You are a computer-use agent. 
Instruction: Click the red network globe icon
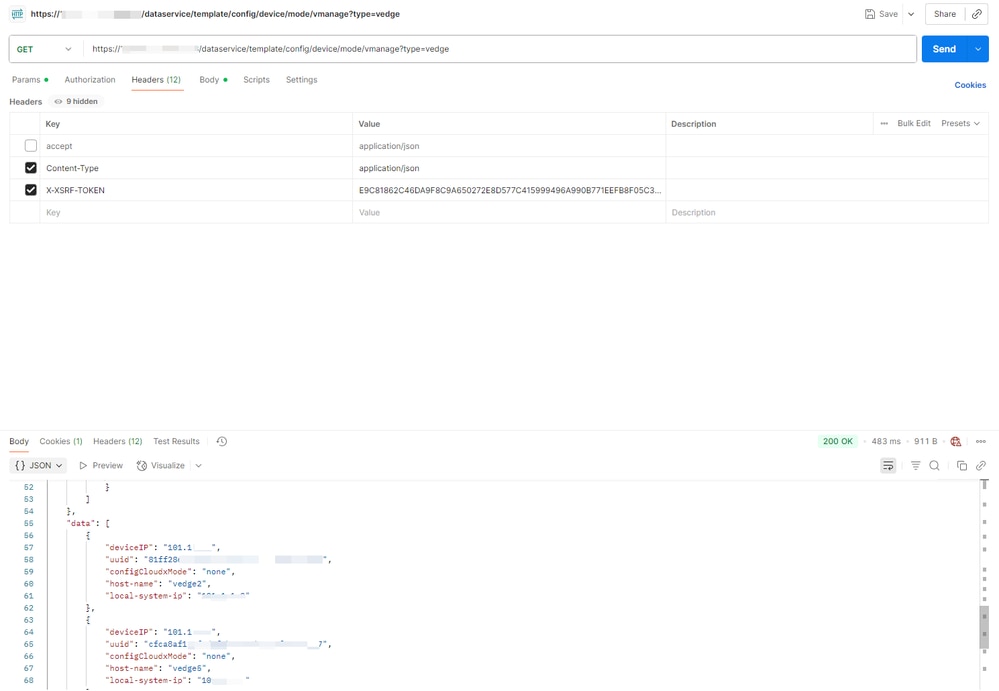point(955,441)
